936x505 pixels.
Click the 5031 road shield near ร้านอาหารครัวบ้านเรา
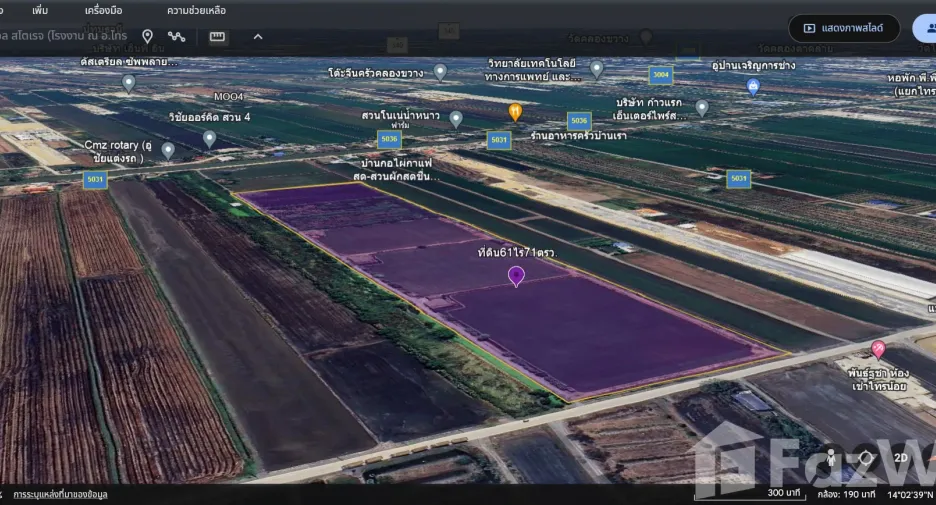pyautogui.click(x=498, y=140)
